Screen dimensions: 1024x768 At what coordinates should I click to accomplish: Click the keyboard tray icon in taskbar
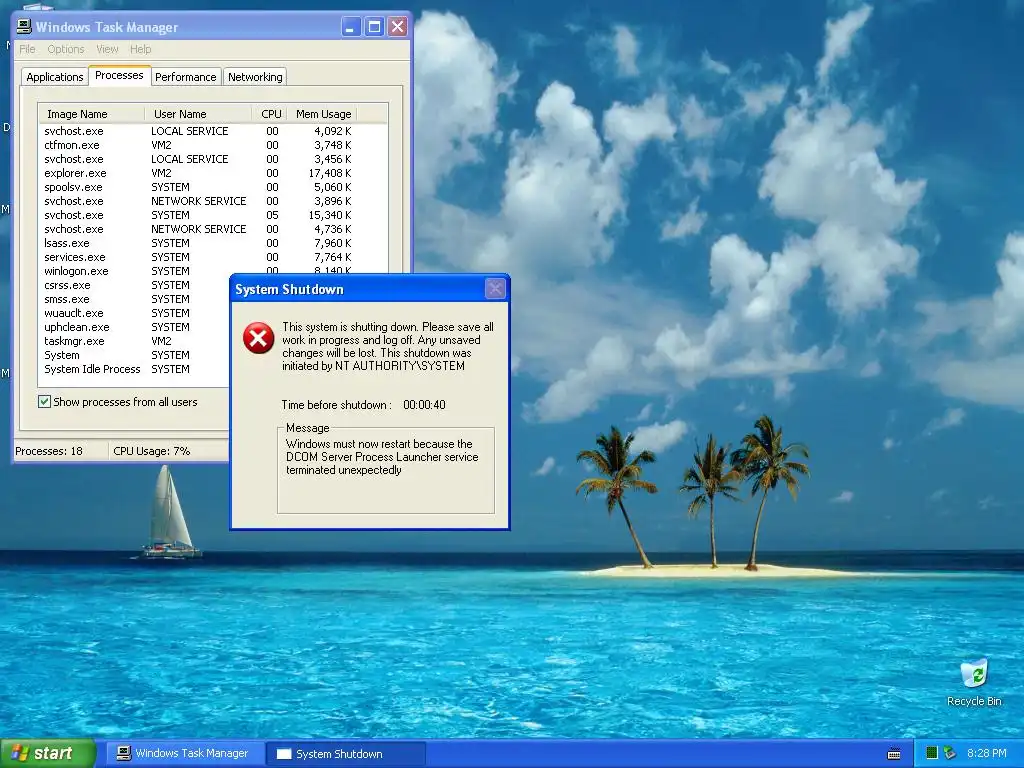[x=894, y=754]
